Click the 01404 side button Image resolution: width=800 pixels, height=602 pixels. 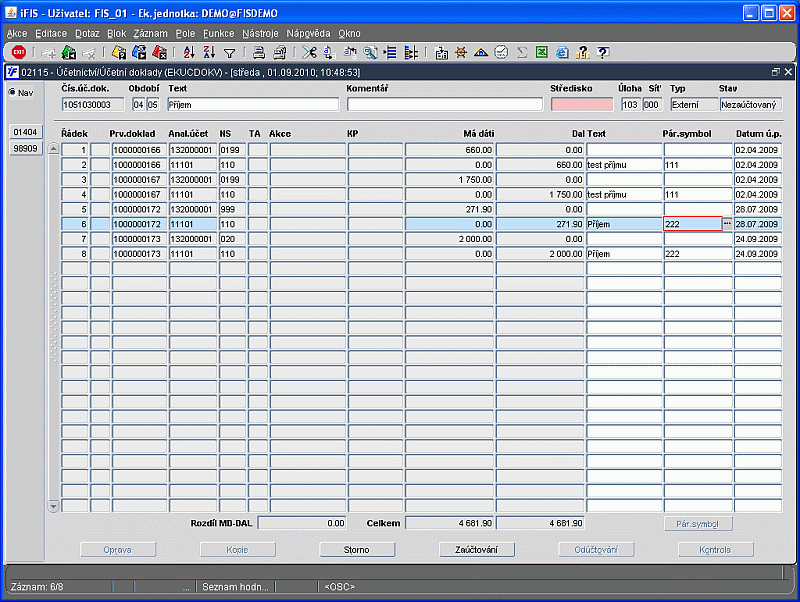25,132
